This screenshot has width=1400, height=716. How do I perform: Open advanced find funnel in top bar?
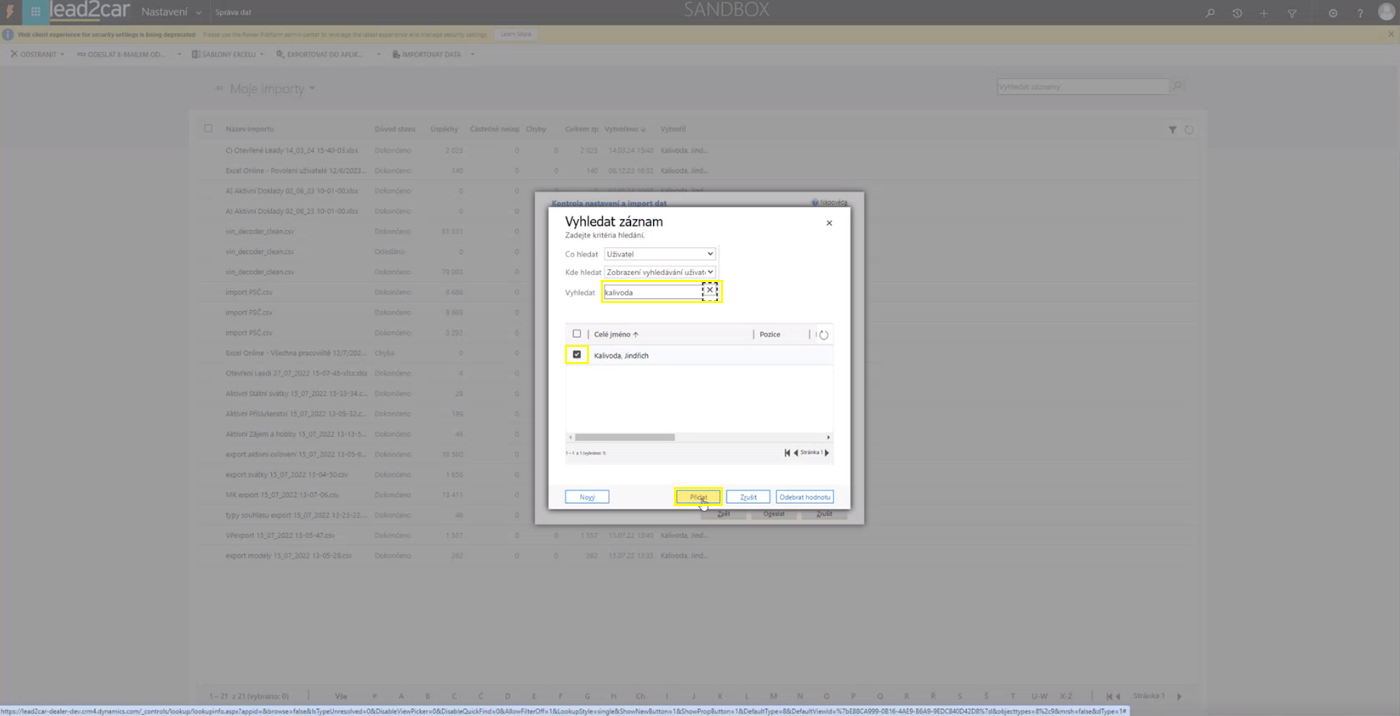click(1292, 13)
